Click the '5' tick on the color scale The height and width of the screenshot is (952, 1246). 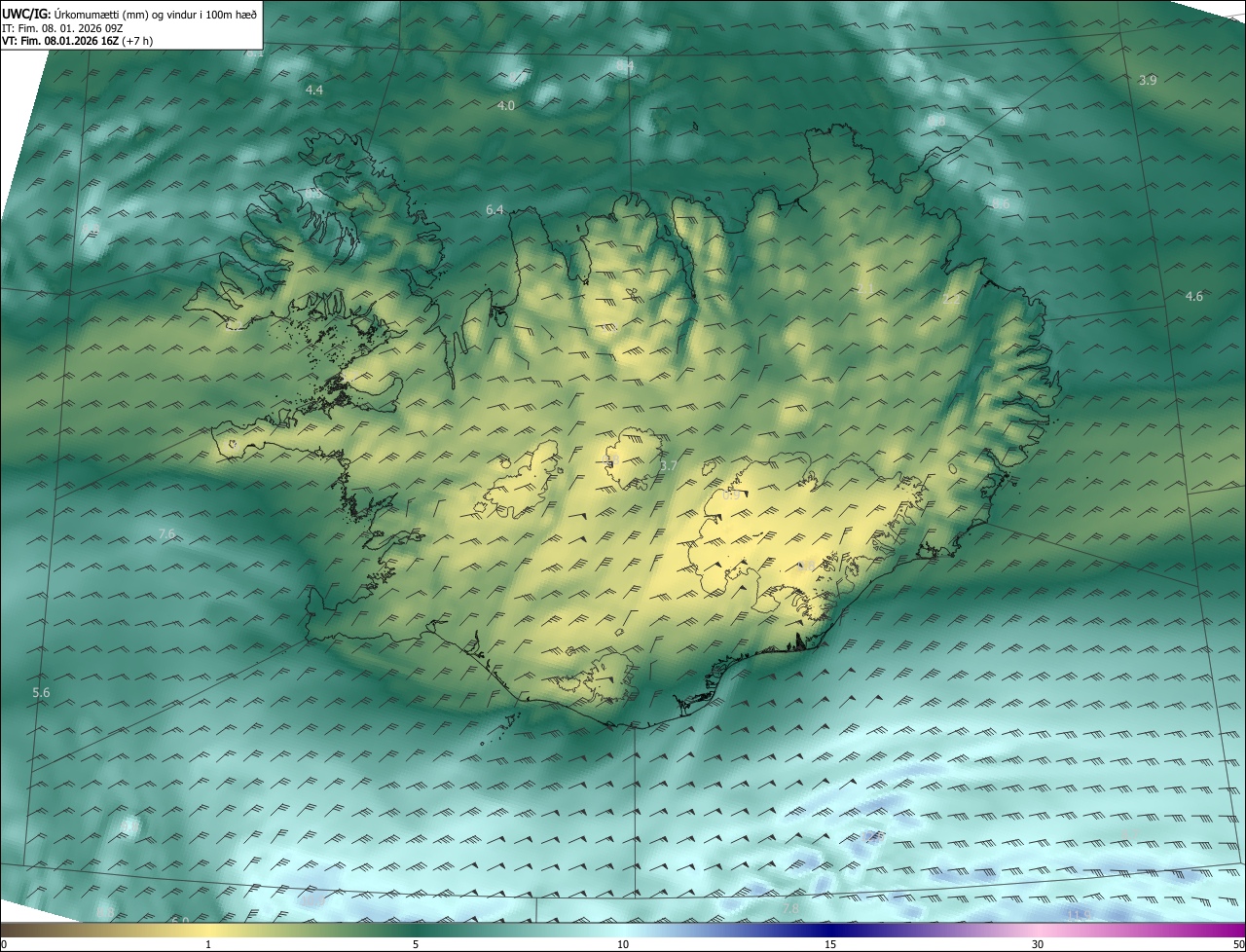[x=416, y=944]
